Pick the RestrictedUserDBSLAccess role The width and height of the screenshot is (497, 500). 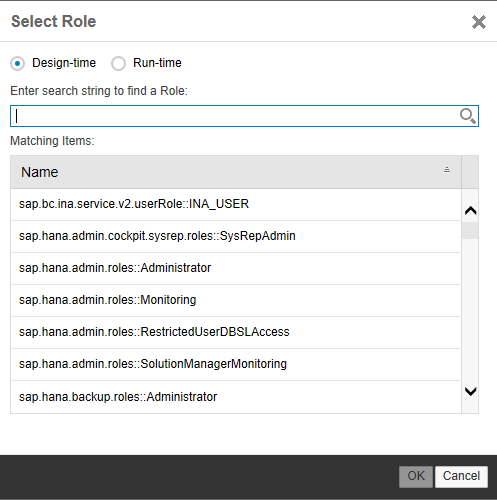point(236,332)
